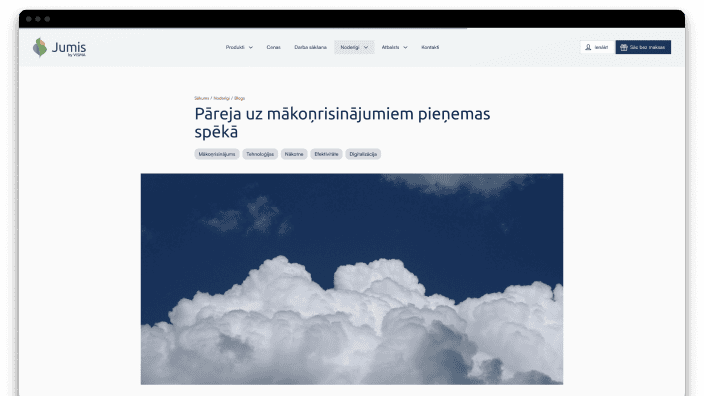Click the clouds article hero image

[352, 279]
